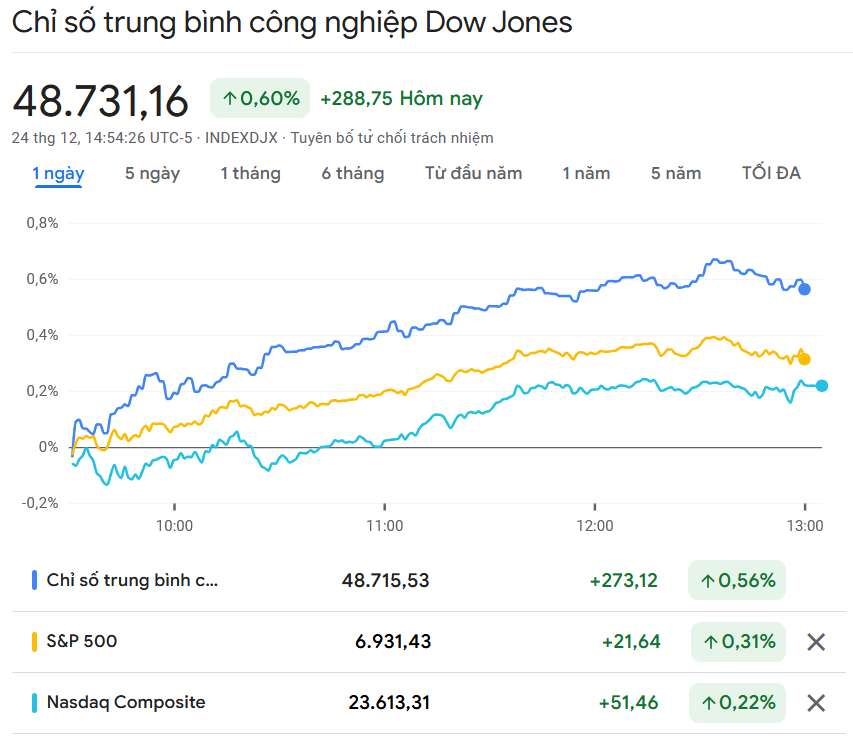Switch to the "5 ngày" time range
This screenshot has width=853, height=736.
pyautogui.click(x=152, y=173)
